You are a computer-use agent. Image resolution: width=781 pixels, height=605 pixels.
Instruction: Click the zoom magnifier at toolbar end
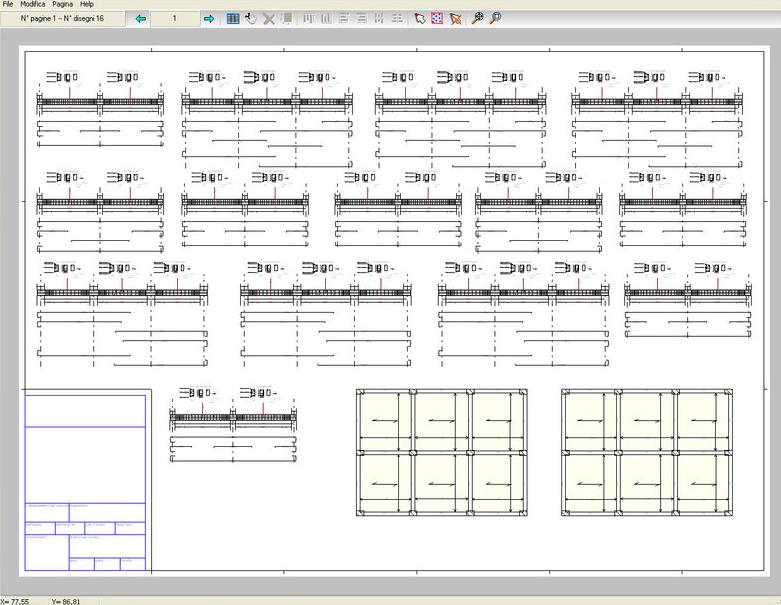[495, 18]
